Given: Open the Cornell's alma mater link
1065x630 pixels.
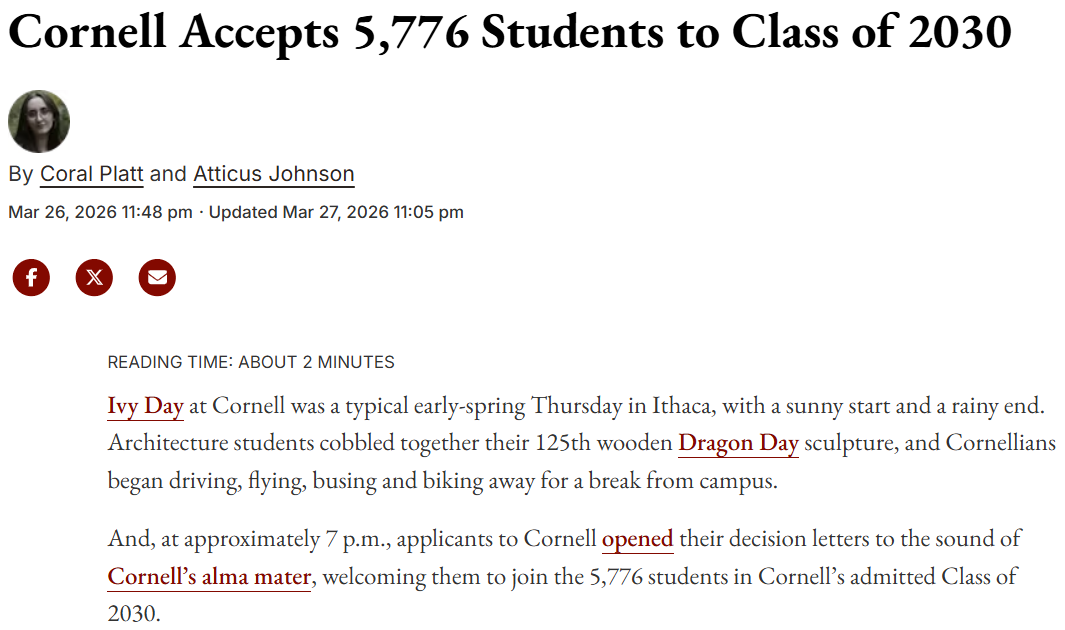Looking at the screenshot, I should 208,577.
